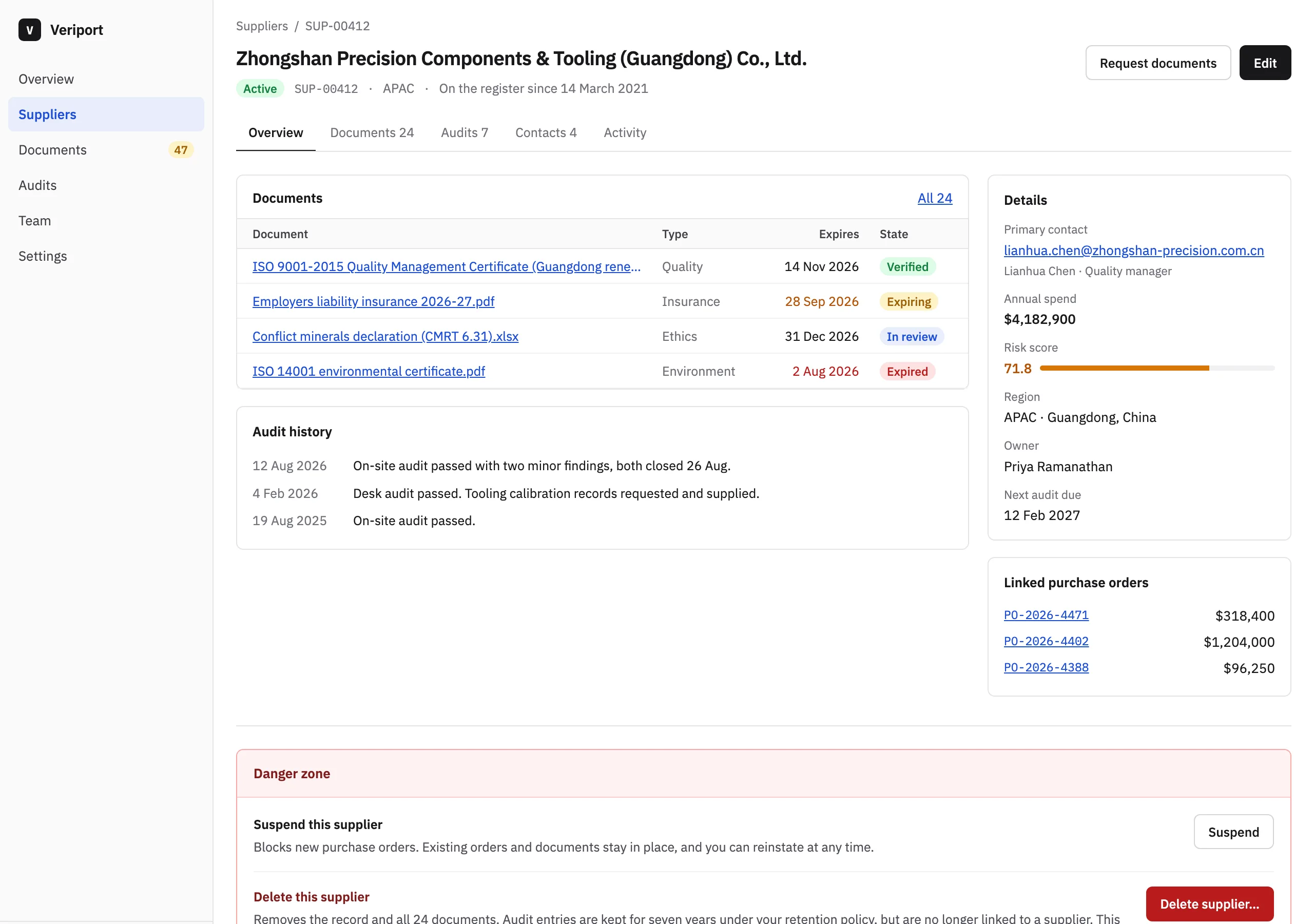This screenshot has height=924, width=1314.
Task: Open purchase order PO-2026-4388
Action: (1046, 668)
